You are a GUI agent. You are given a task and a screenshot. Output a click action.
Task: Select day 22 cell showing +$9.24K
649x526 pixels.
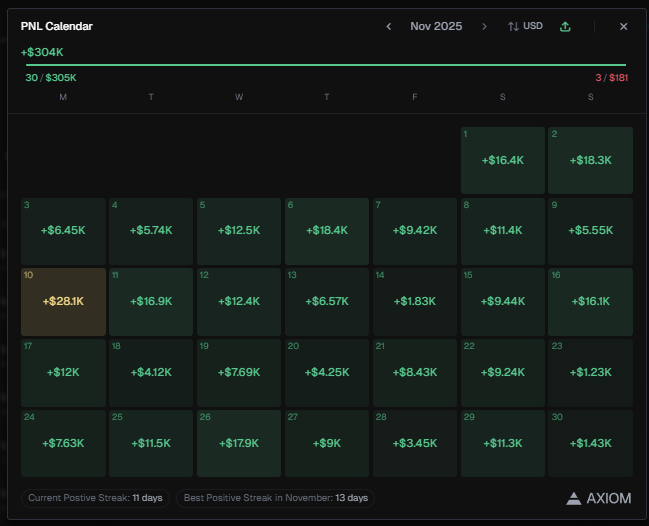pyautogui.click(x=502, y=373)
